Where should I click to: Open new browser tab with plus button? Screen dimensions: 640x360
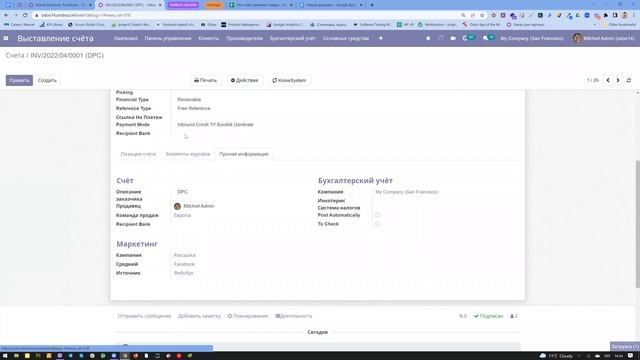[x=372, y=5]
